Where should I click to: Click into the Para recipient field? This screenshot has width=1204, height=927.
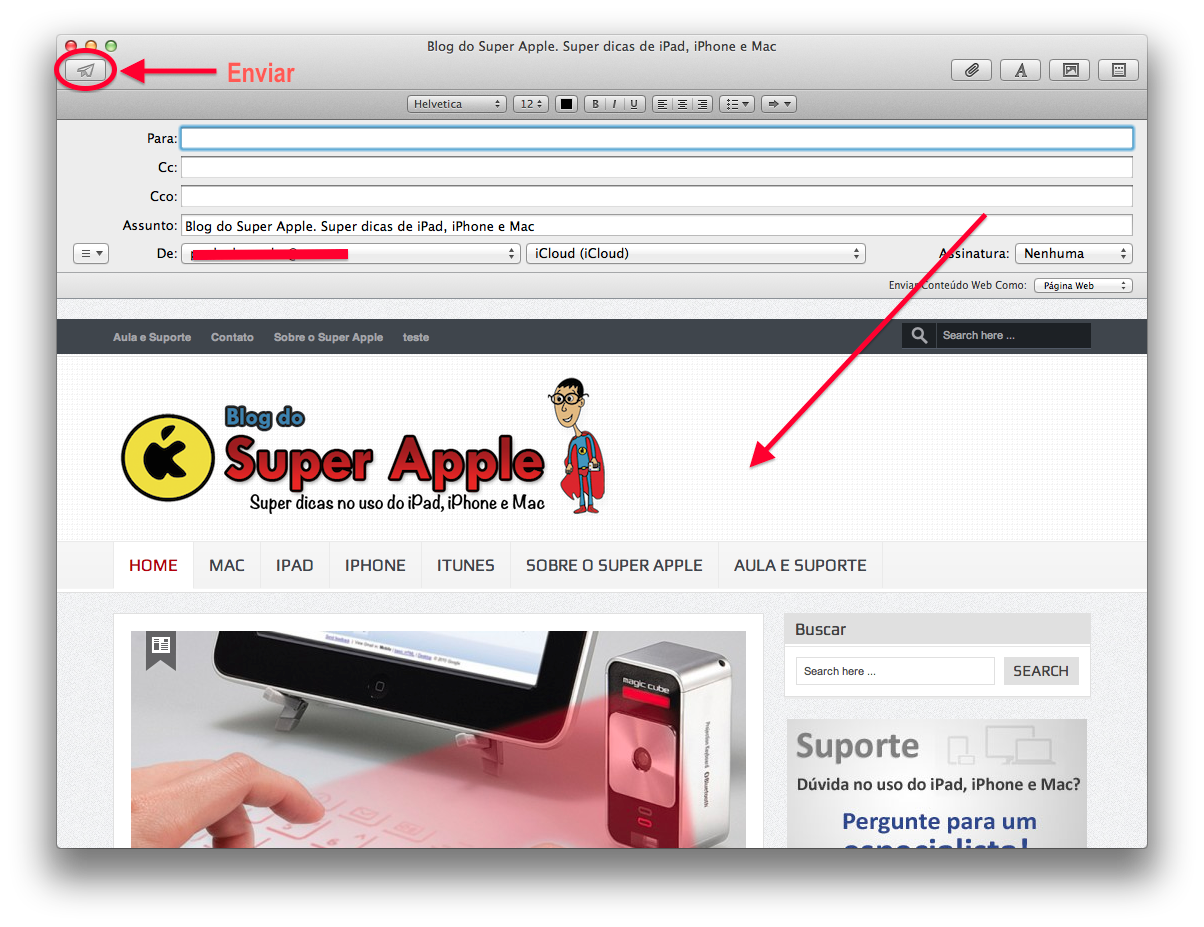point(657,138)
